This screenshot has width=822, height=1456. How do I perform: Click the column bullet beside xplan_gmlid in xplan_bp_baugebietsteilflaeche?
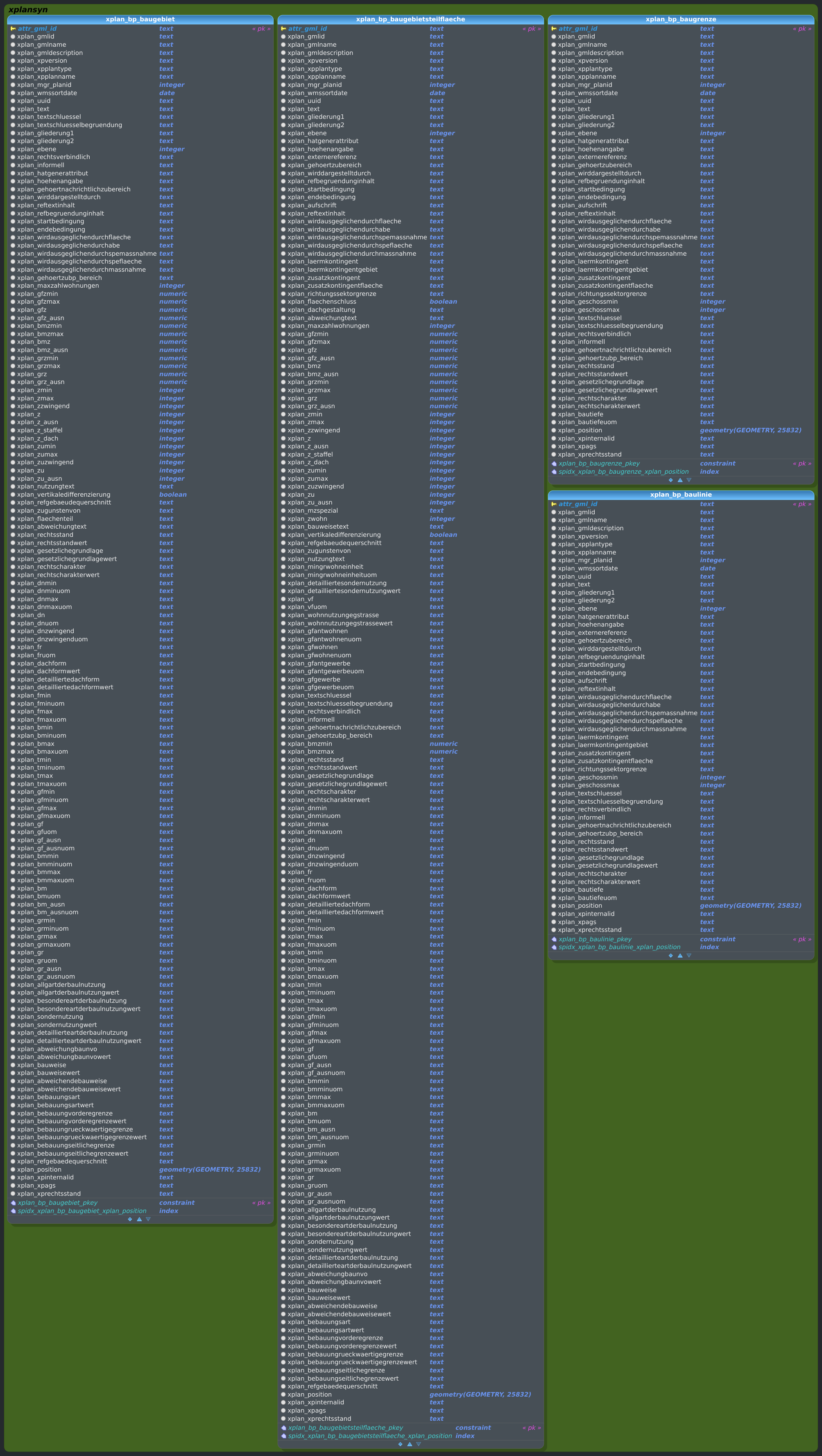point(283,37)
